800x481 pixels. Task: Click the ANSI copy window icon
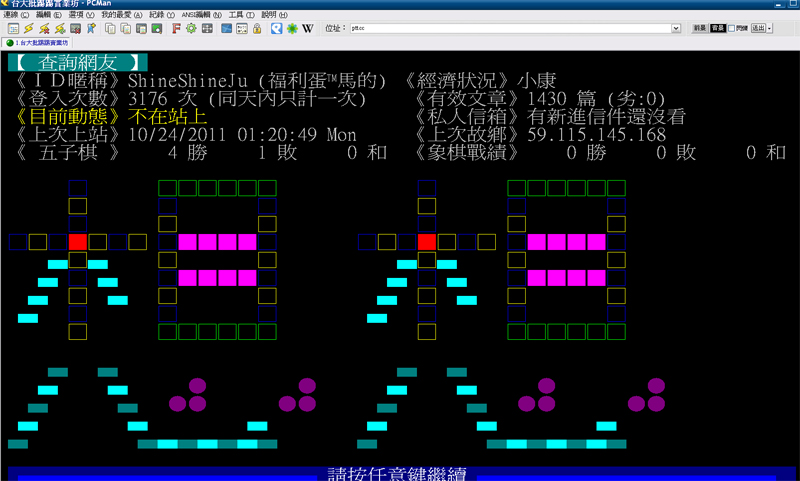click(141, 29)
